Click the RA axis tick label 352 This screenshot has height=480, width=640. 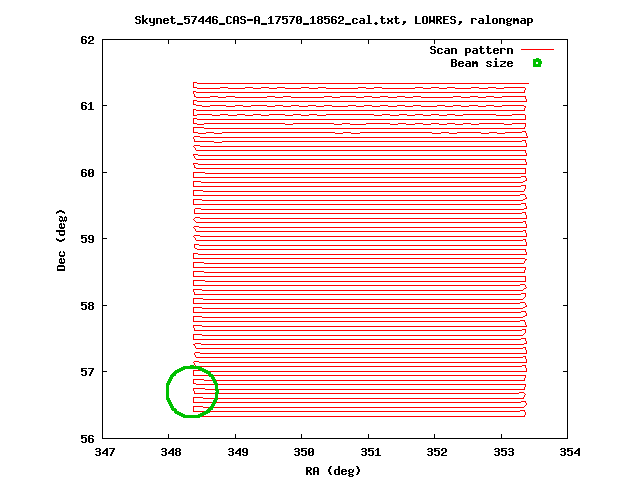[437, 452]
